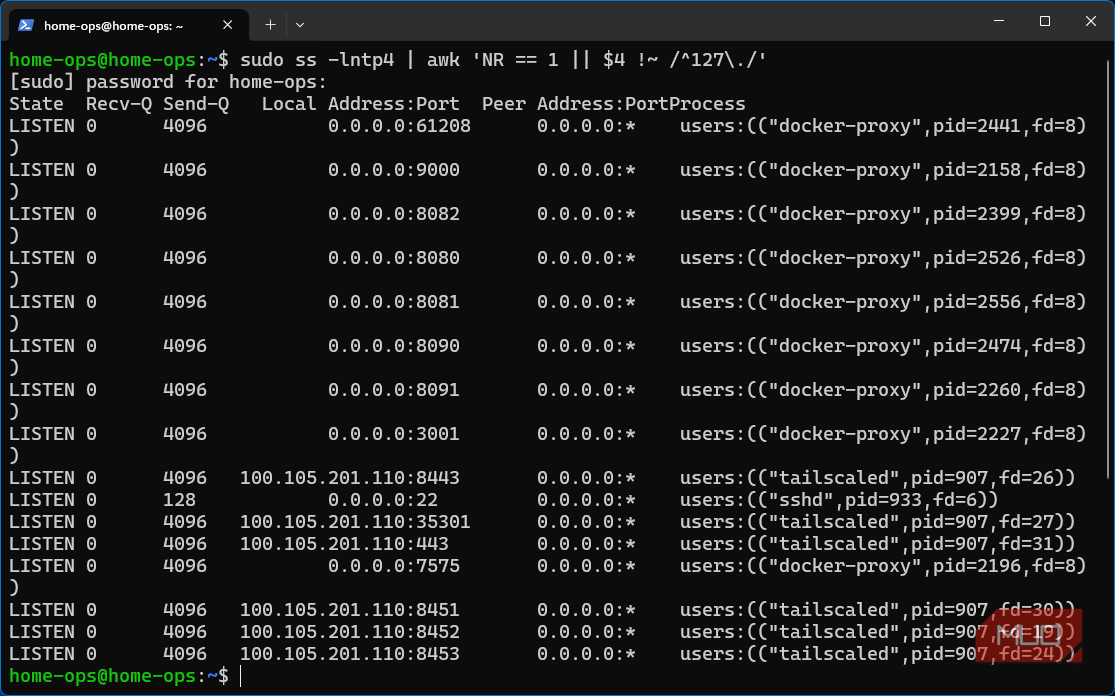Screen dimensions: 1115x696
Task: Click the Send-Q value 128
Action: point(179,500)
